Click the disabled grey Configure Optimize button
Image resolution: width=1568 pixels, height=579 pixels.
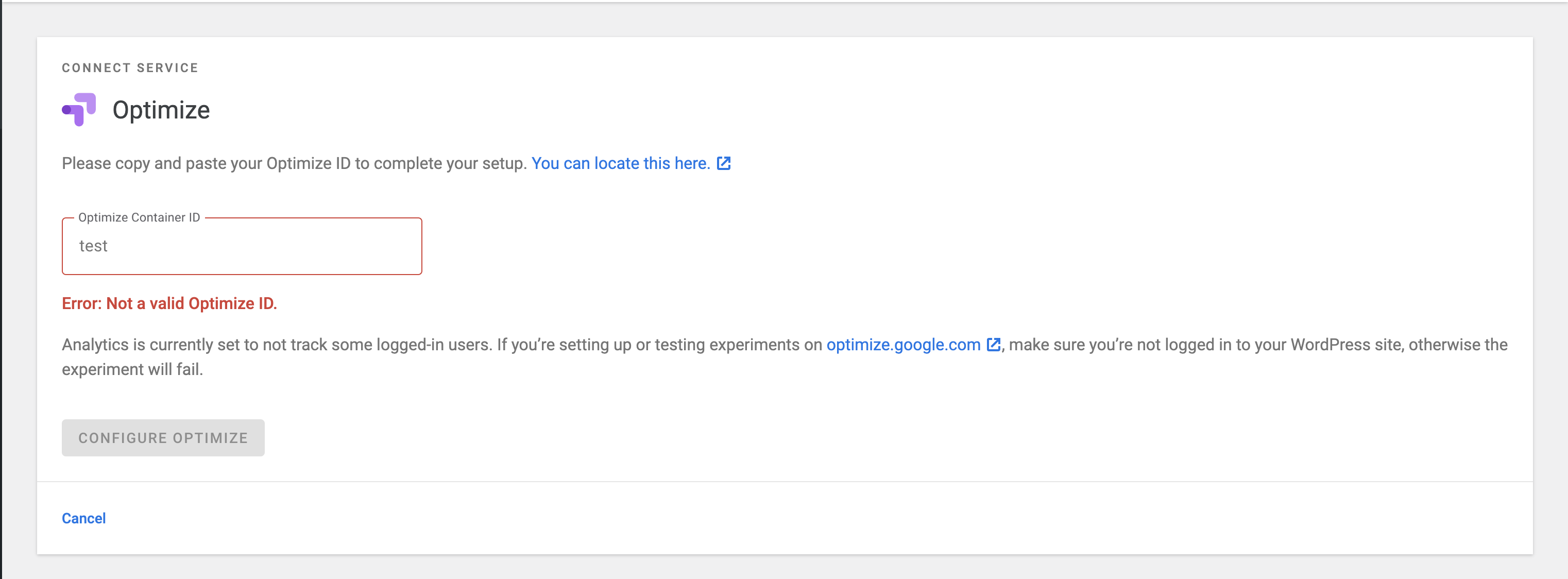click(163, 437)
